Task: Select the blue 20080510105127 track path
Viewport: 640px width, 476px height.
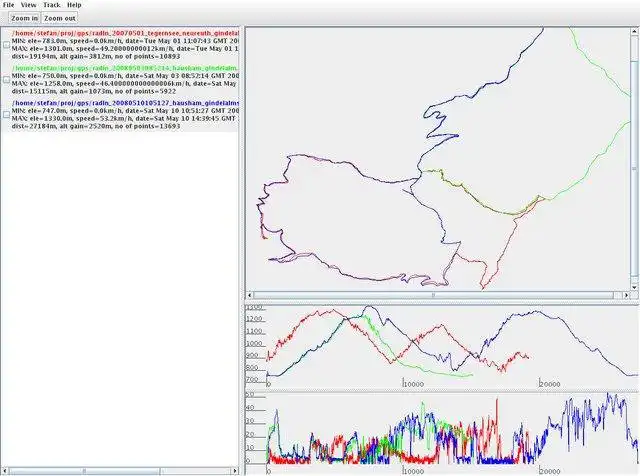Action: [x=126, y=103]
